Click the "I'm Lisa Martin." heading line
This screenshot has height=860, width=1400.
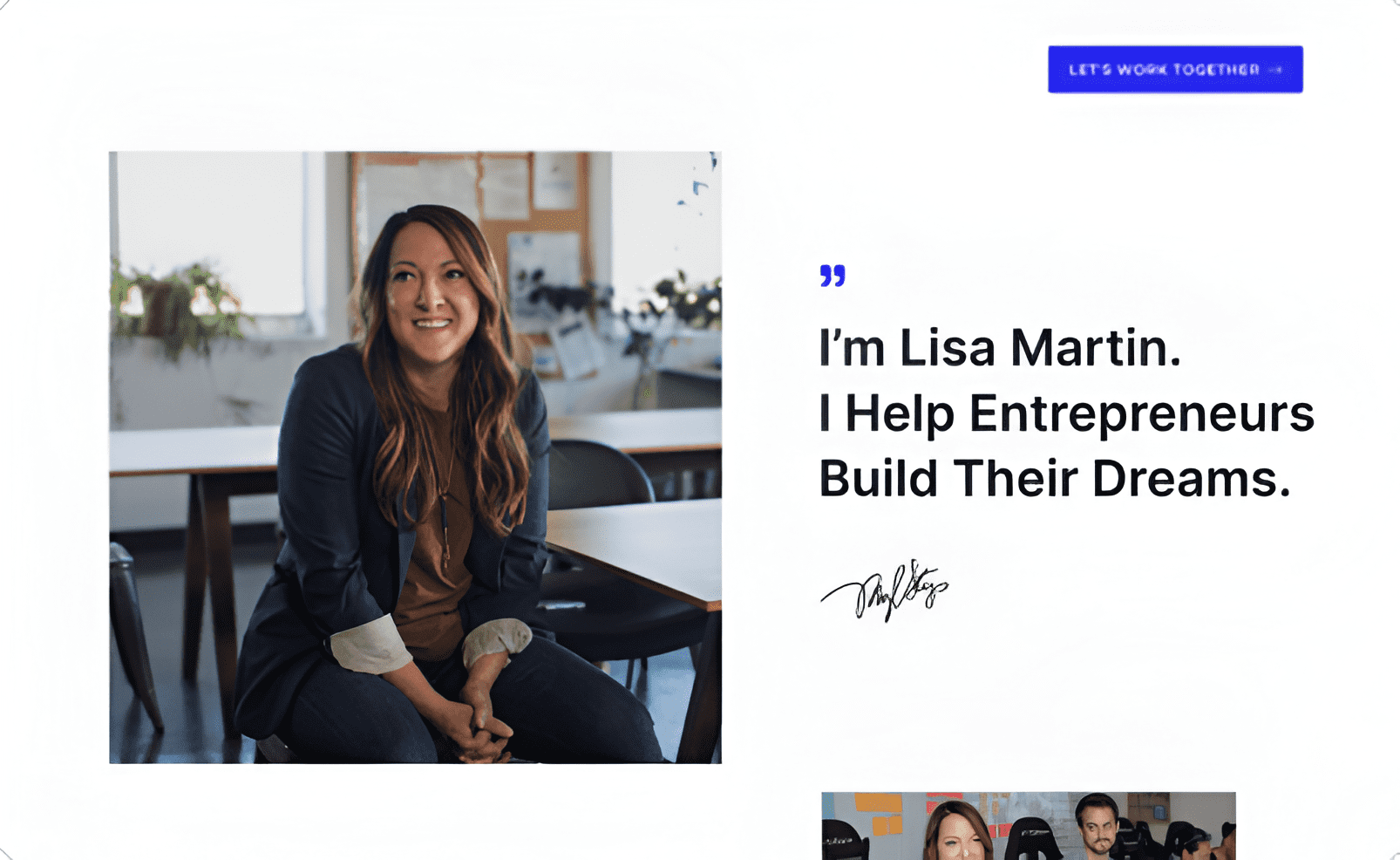point(1000,347)
